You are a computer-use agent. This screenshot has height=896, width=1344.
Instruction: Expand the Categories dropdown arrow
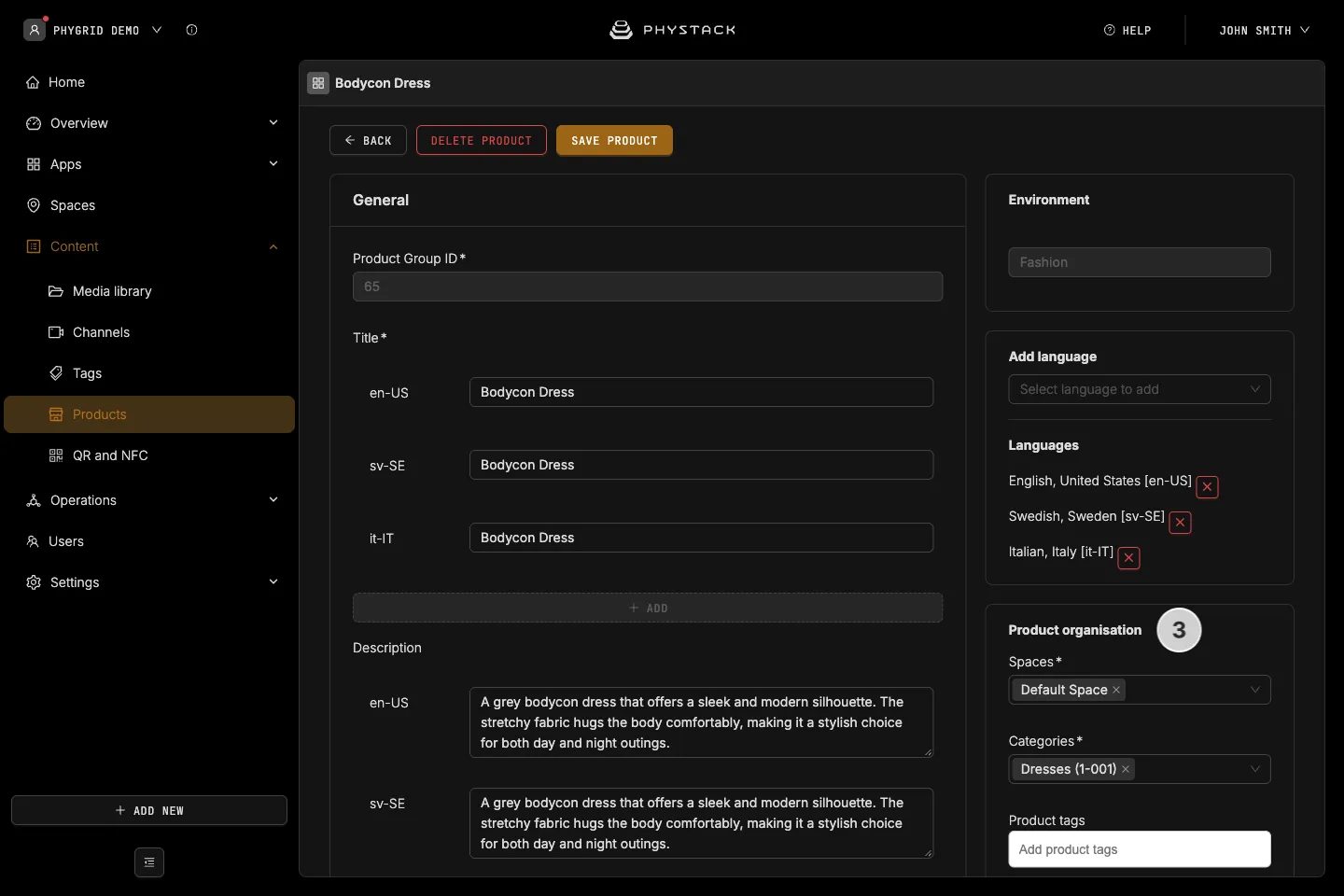1254,769
